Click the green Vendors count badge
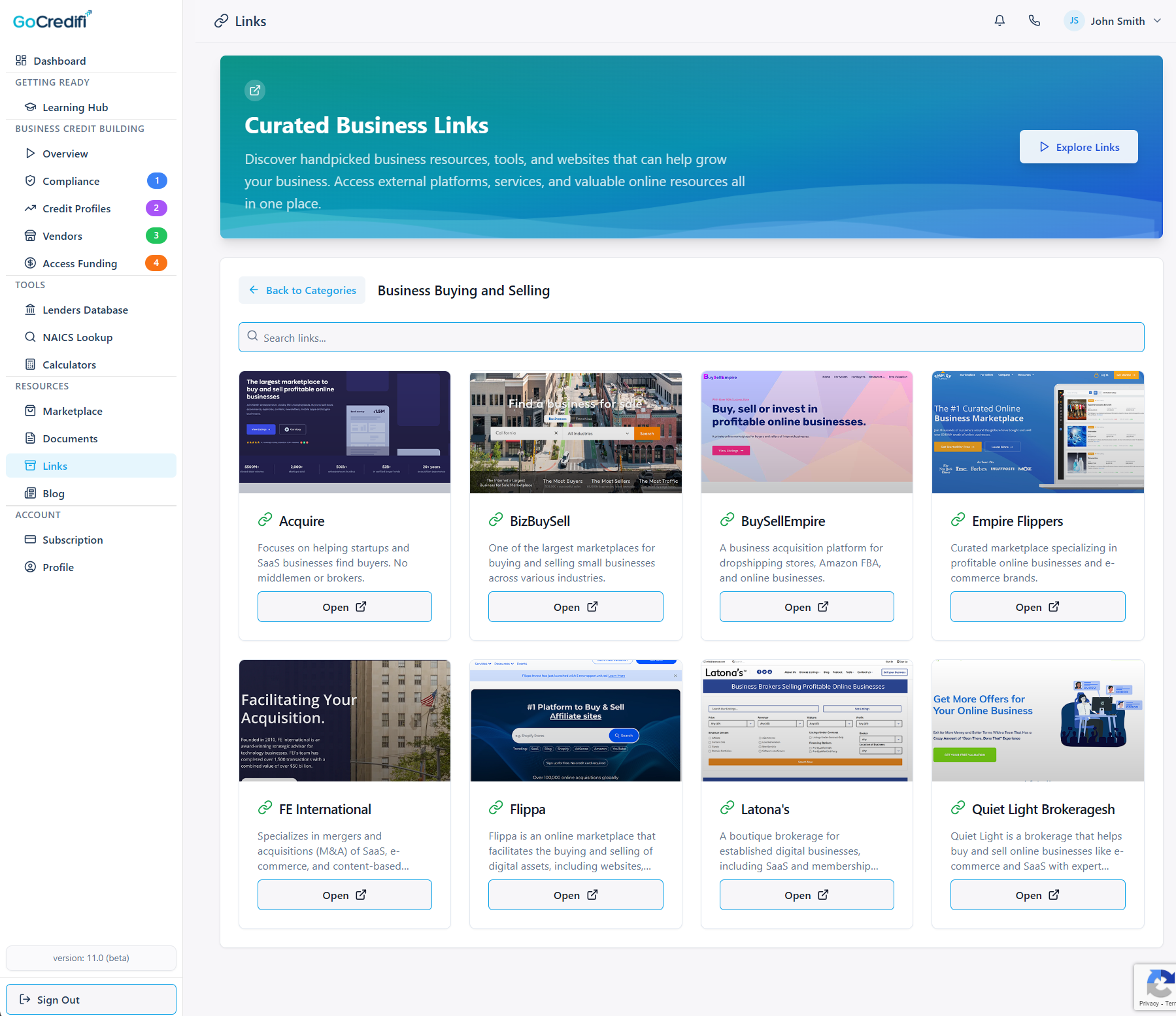 [156, 236]
